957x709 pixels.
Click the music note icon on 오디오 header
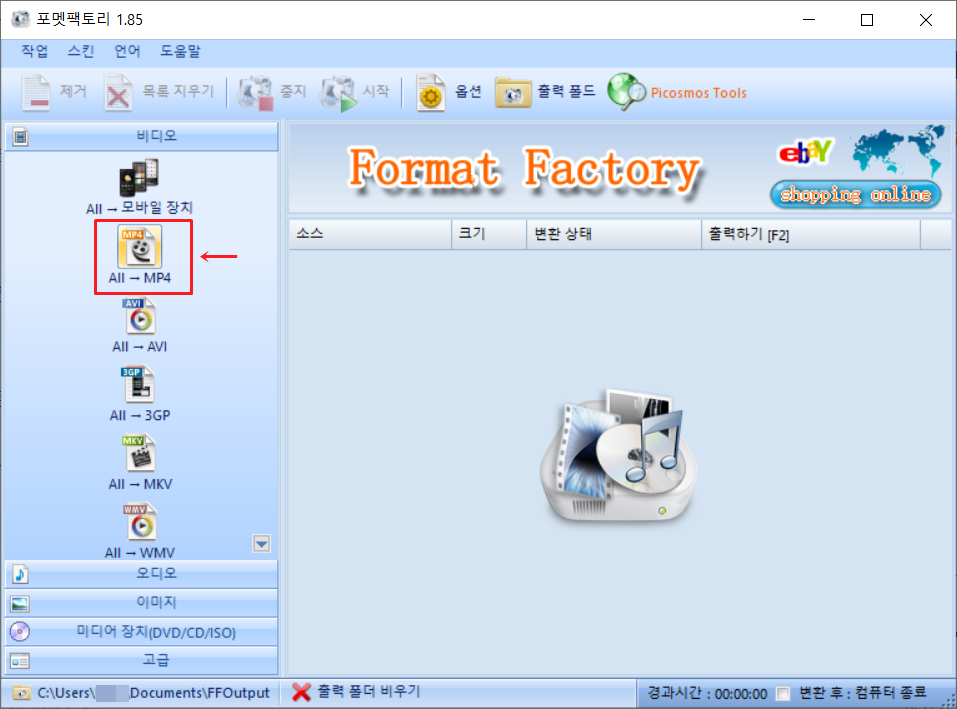pos(20,574)
